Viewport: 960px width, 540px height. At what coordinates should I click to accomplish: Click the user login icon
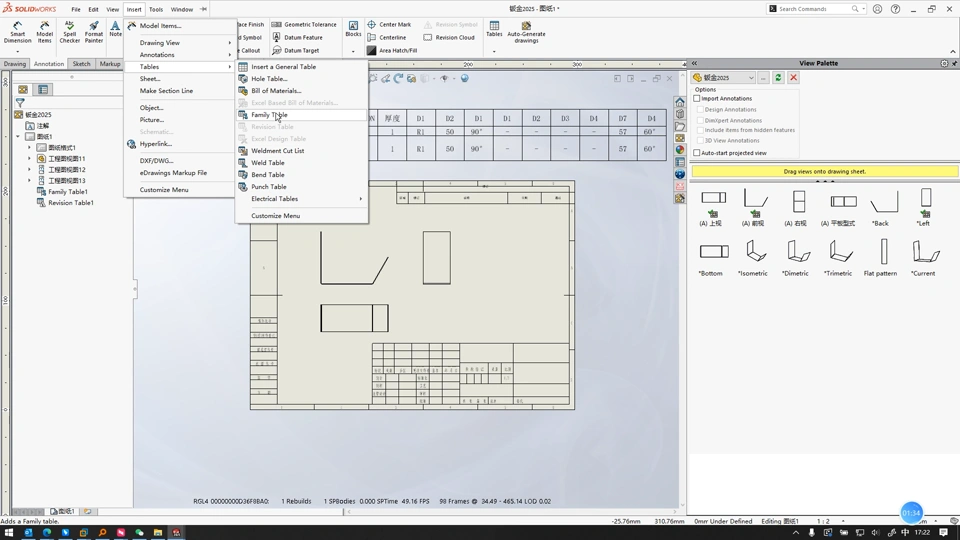(x=877, y=9)
